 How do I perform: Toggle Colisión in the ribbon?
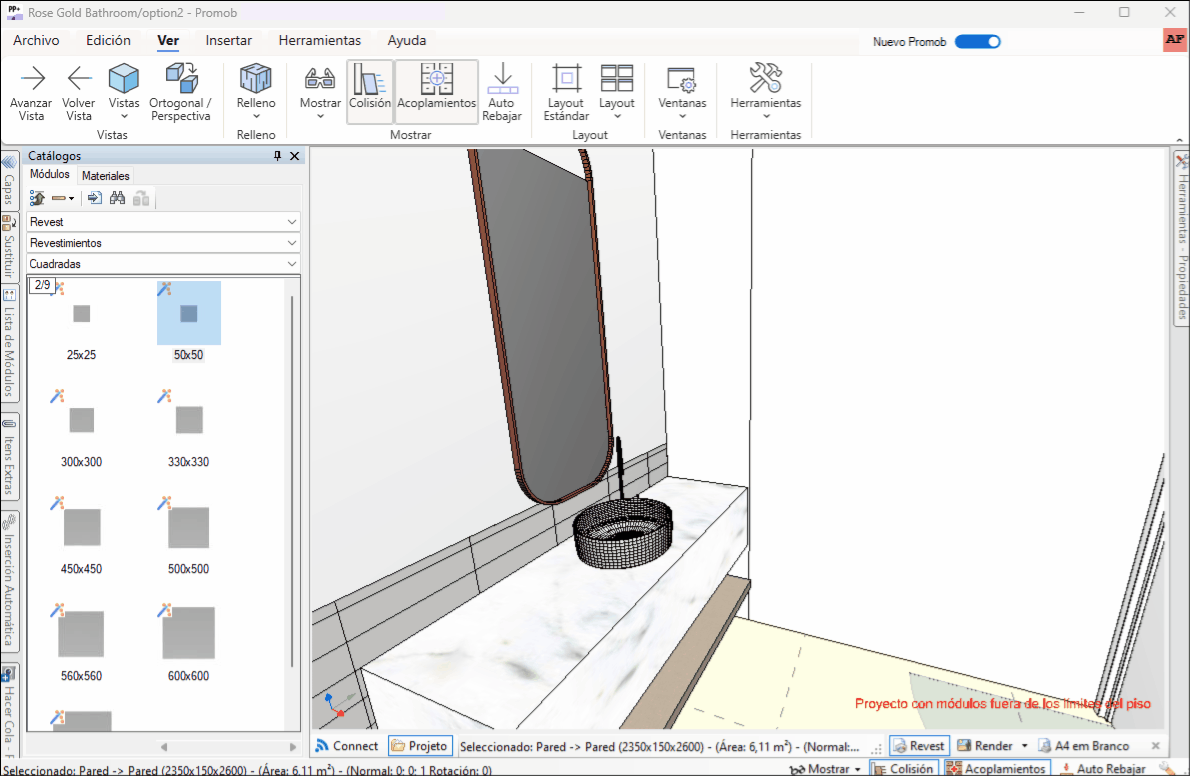[370, 92]
